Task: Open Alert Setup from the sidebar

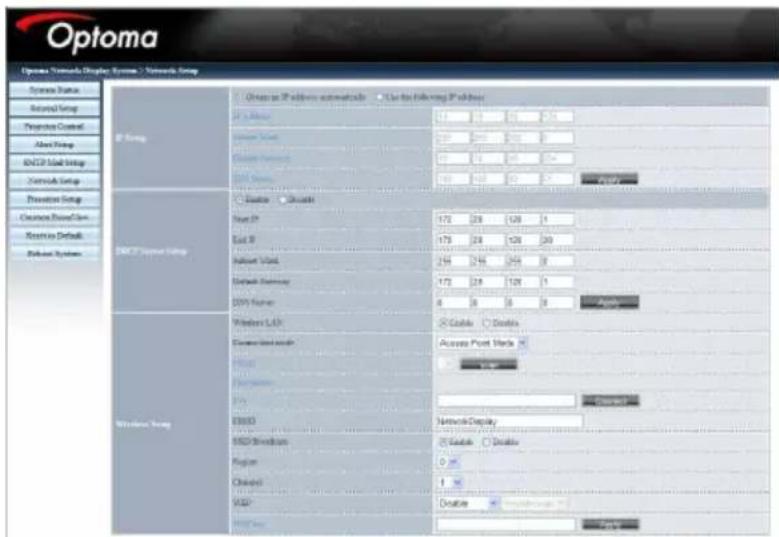Action: click(x=55, y=145)
